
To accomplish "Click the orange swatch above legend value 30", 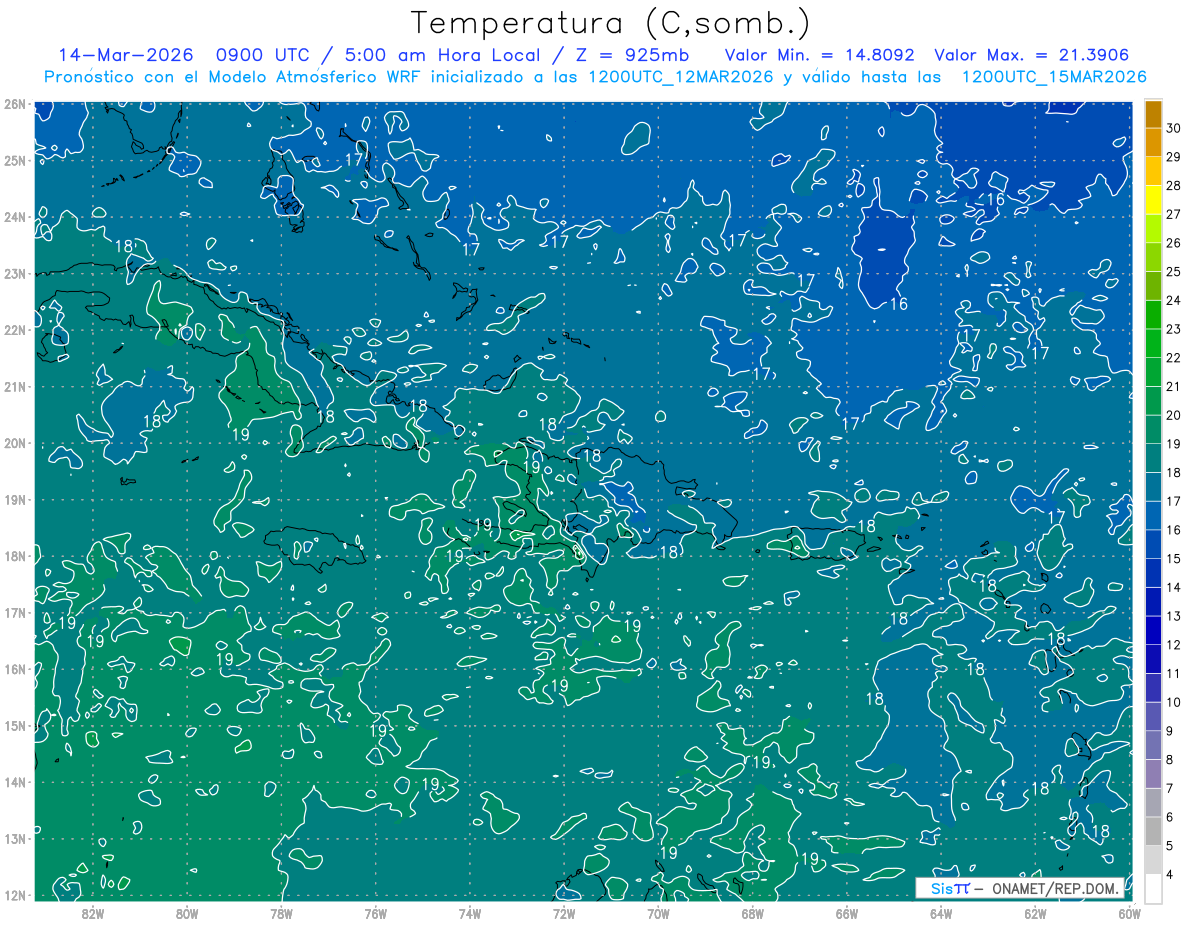I will pos(1154,115).
